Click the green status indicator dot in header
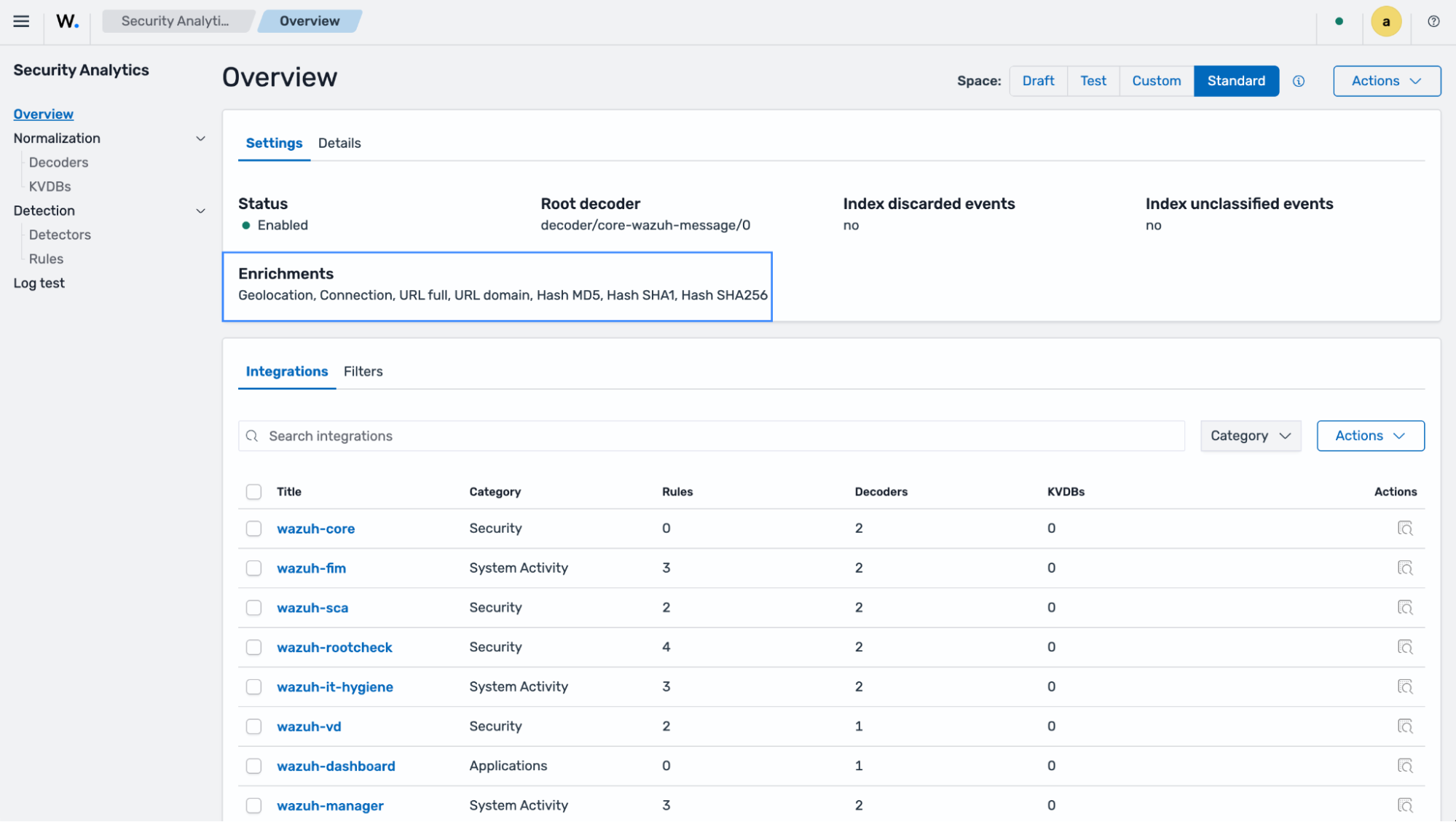1456x822 pixels. coord(1339,21)
